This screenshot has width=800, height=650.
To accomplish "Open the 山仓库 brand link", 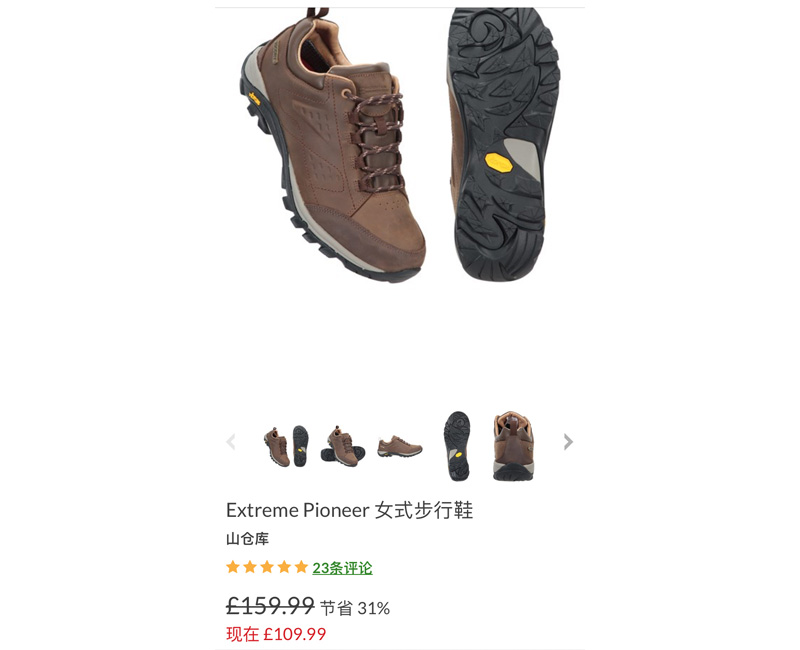I will (247, 539).
